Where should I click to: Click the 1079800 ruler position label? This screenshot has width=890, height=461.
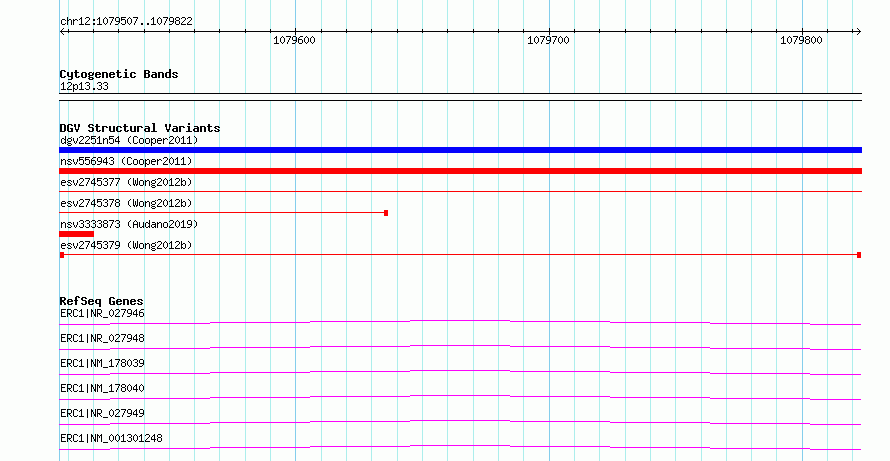pos(801,40)
